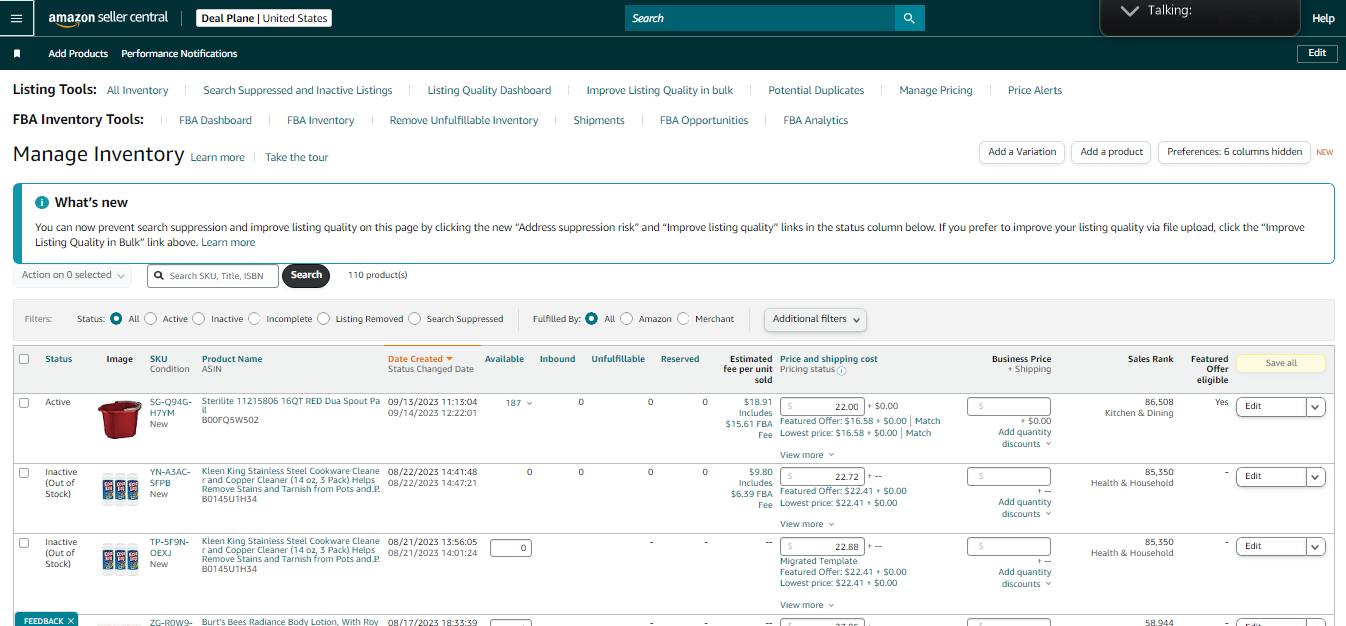Click the Pricing status info icon
Image resolution: width=1346 pixels, height=626 pixels.
[x=841, y=370]
